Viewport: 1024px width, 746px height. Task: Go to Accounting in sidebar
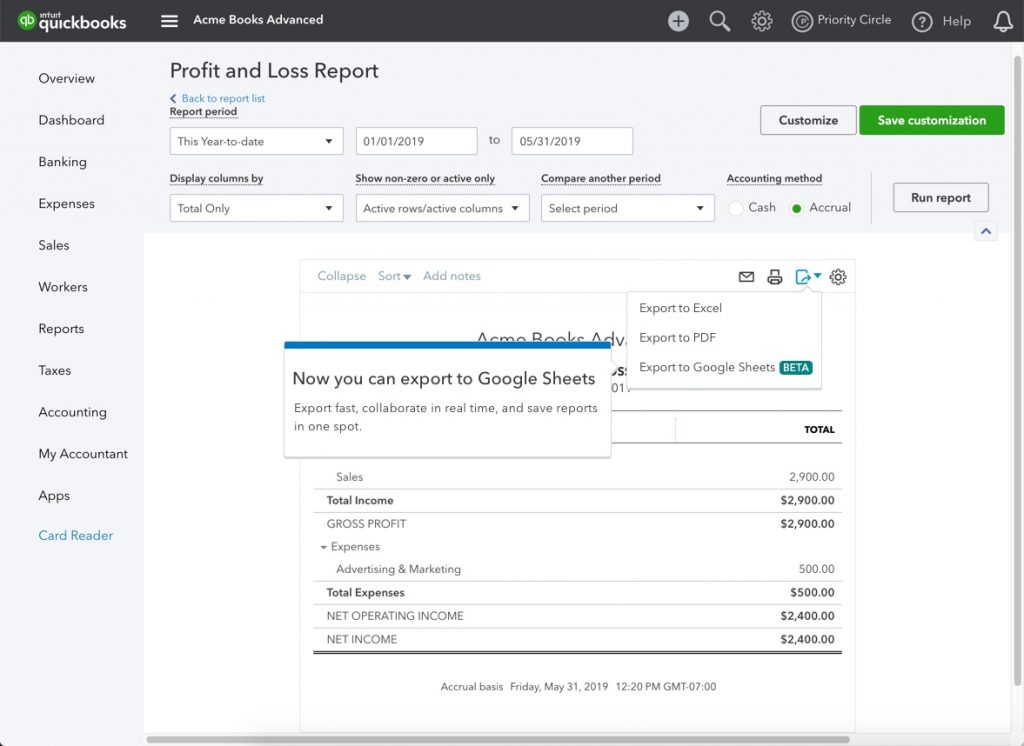click(x=72, y=412)
